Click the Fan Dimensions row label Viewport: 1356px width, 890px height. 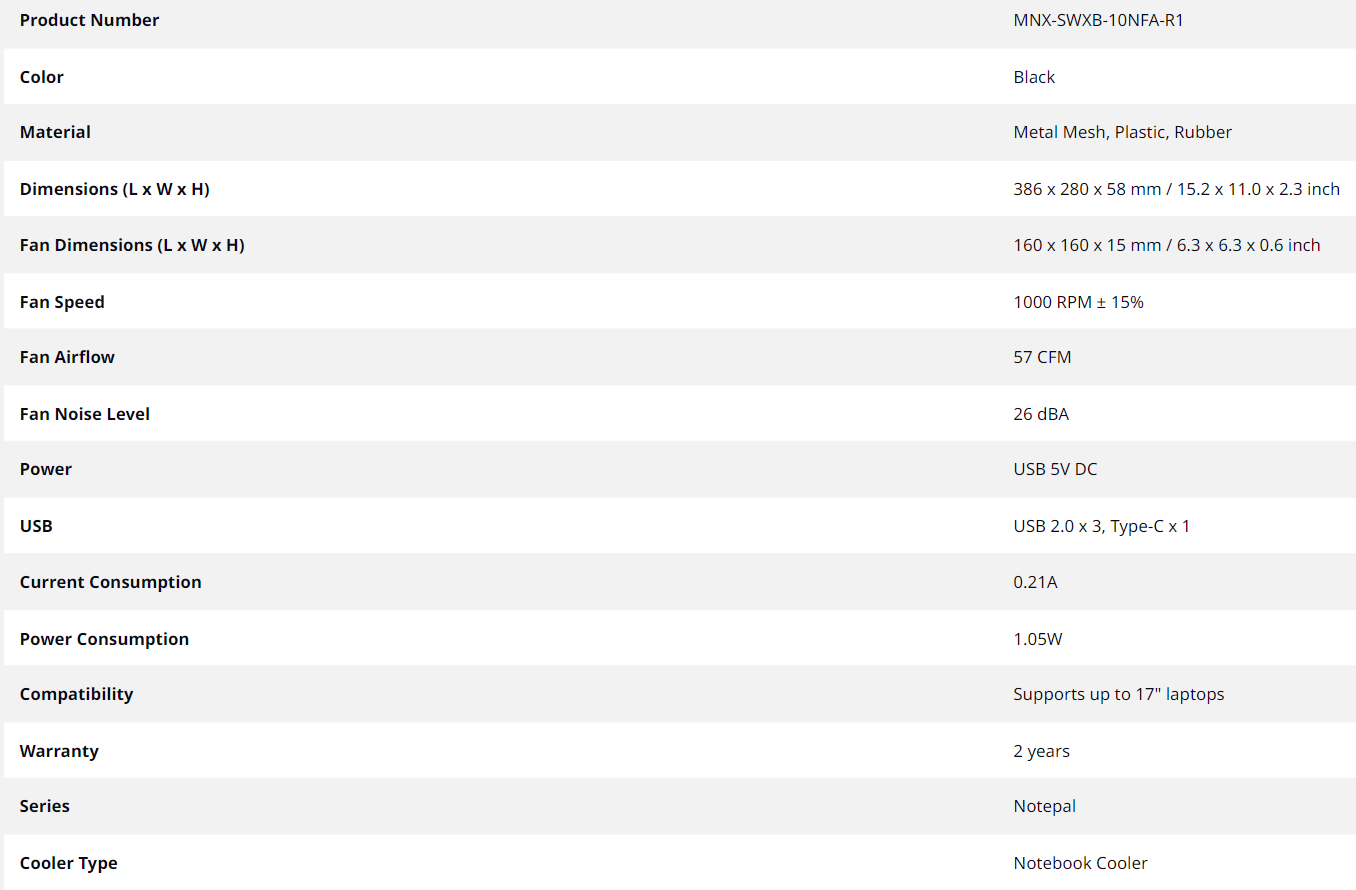[x=132, y=245]
